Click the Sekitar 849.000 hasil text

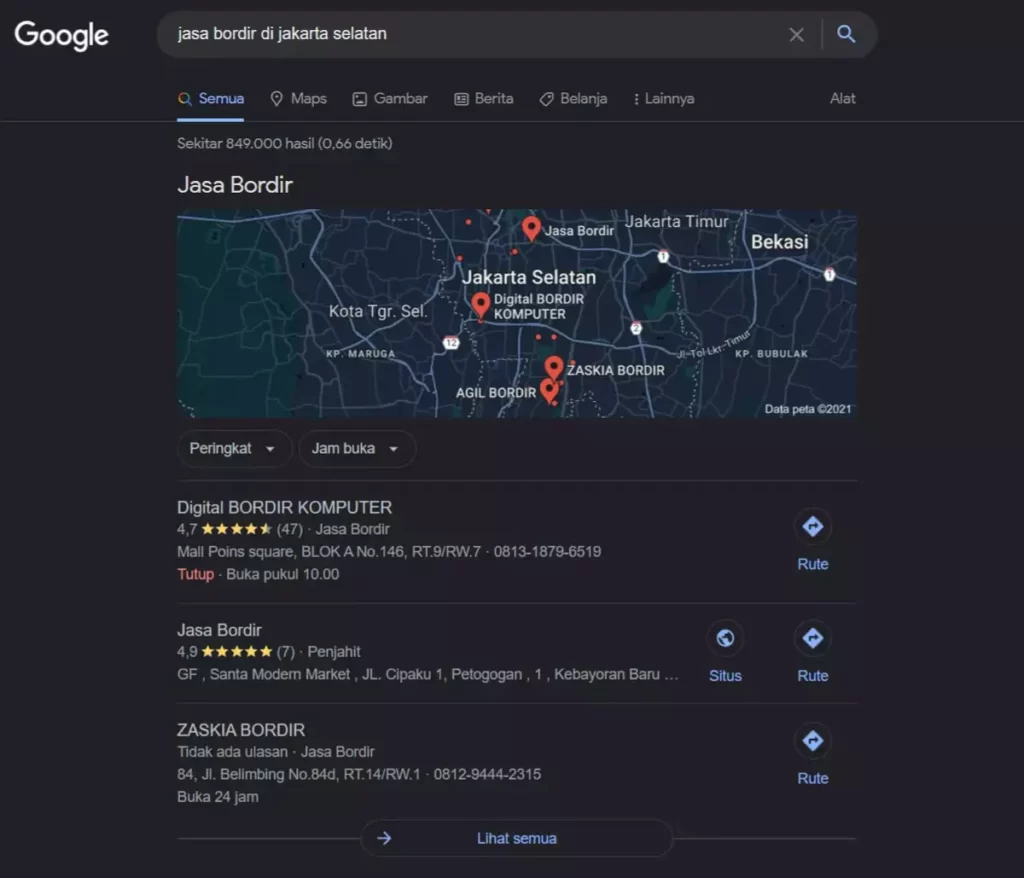click(x=285, y=144)
